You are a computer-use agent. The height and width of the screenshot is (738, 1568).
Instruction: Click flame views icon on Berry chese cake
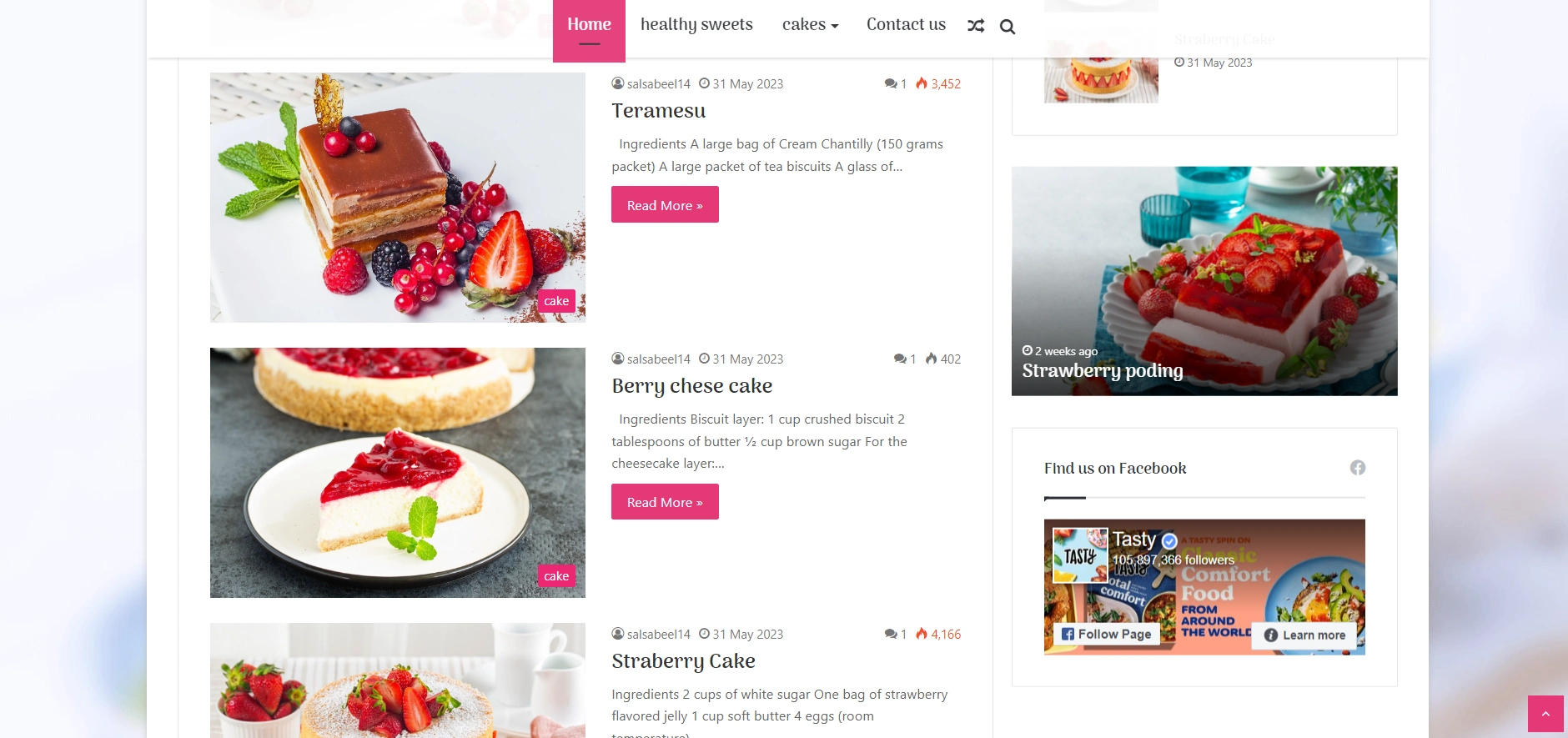point(931,359)
